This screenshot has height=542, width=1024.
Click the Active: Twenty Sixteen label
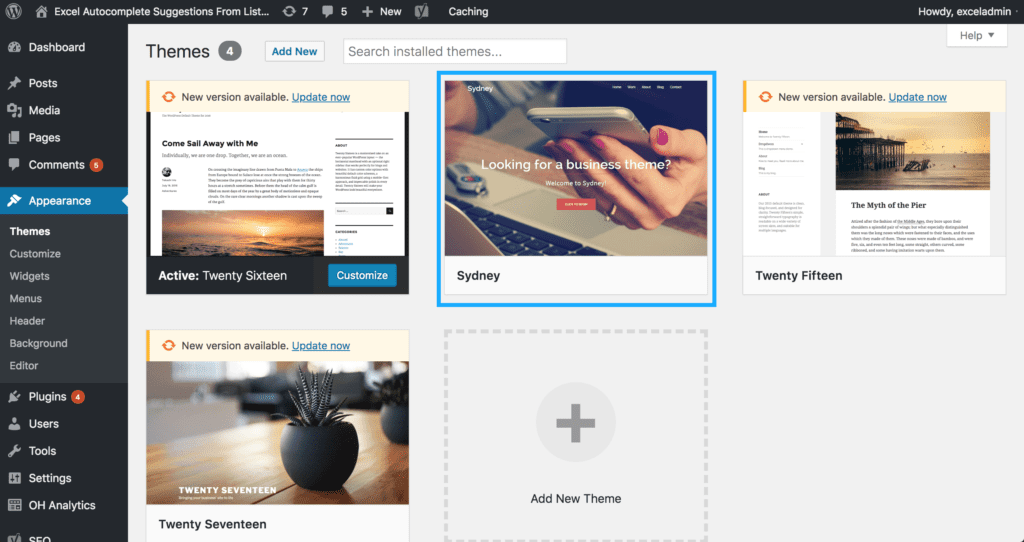pos(223,276)
